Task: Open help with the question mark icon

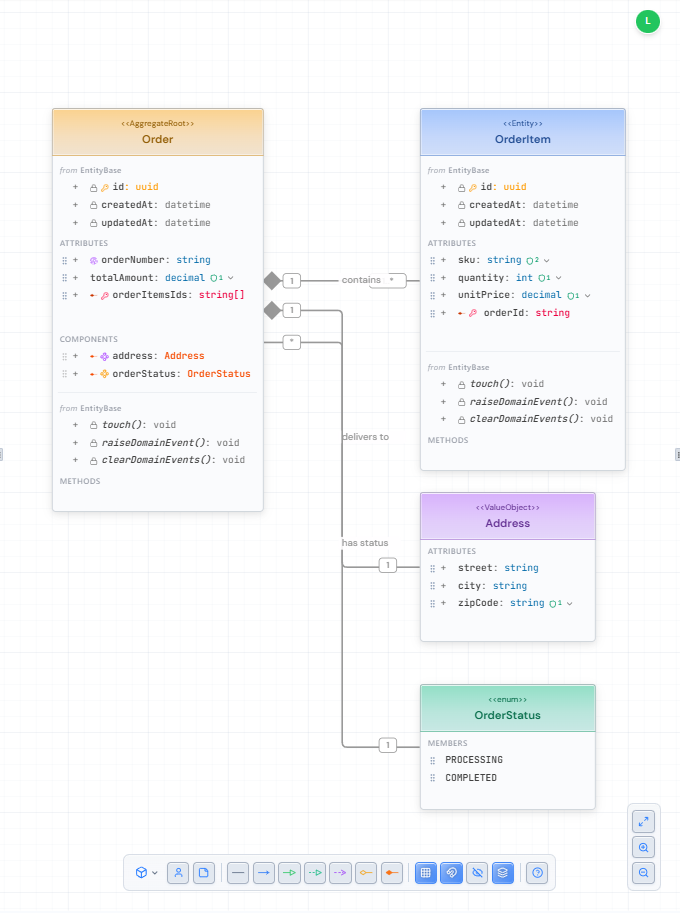Action: [538, 873]
